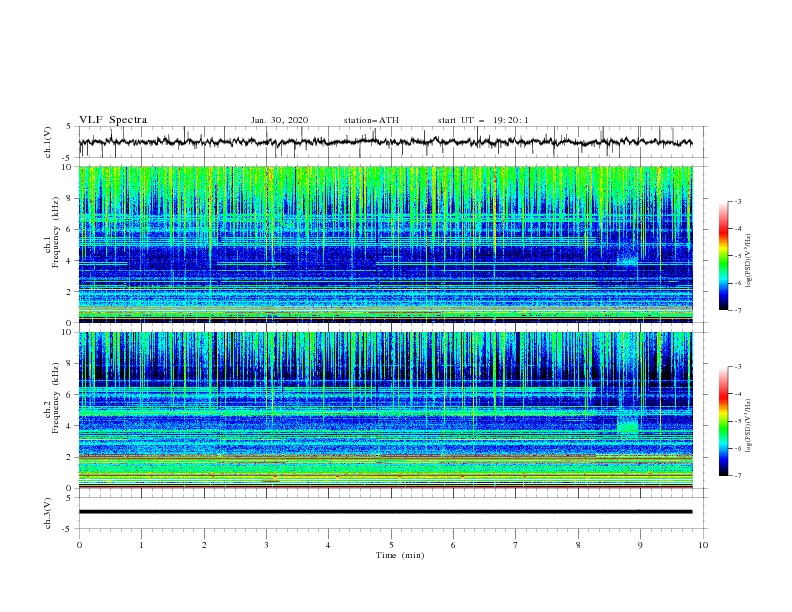Click the "ch.3(V)" axis label

(x=48, y=513)
